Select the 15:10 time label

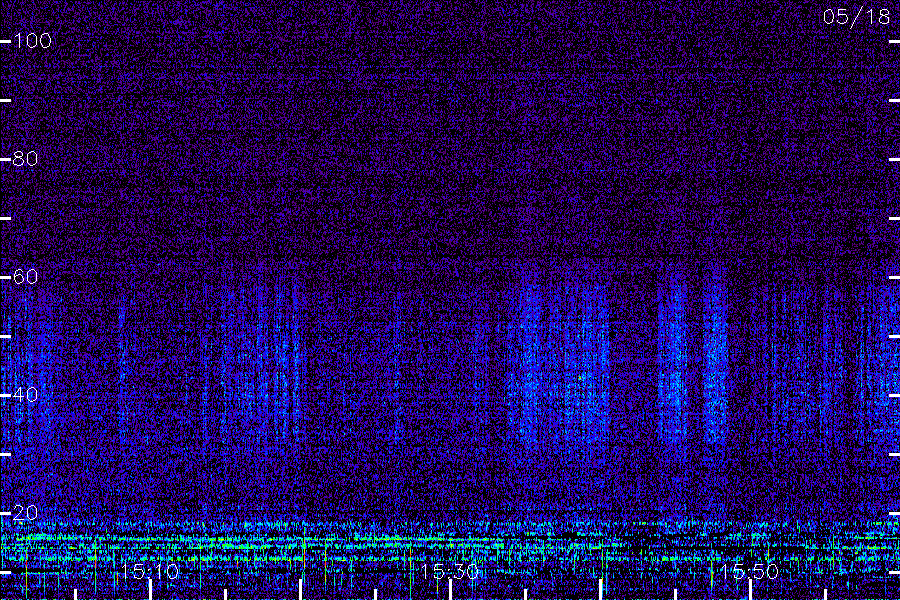[150, 572]
